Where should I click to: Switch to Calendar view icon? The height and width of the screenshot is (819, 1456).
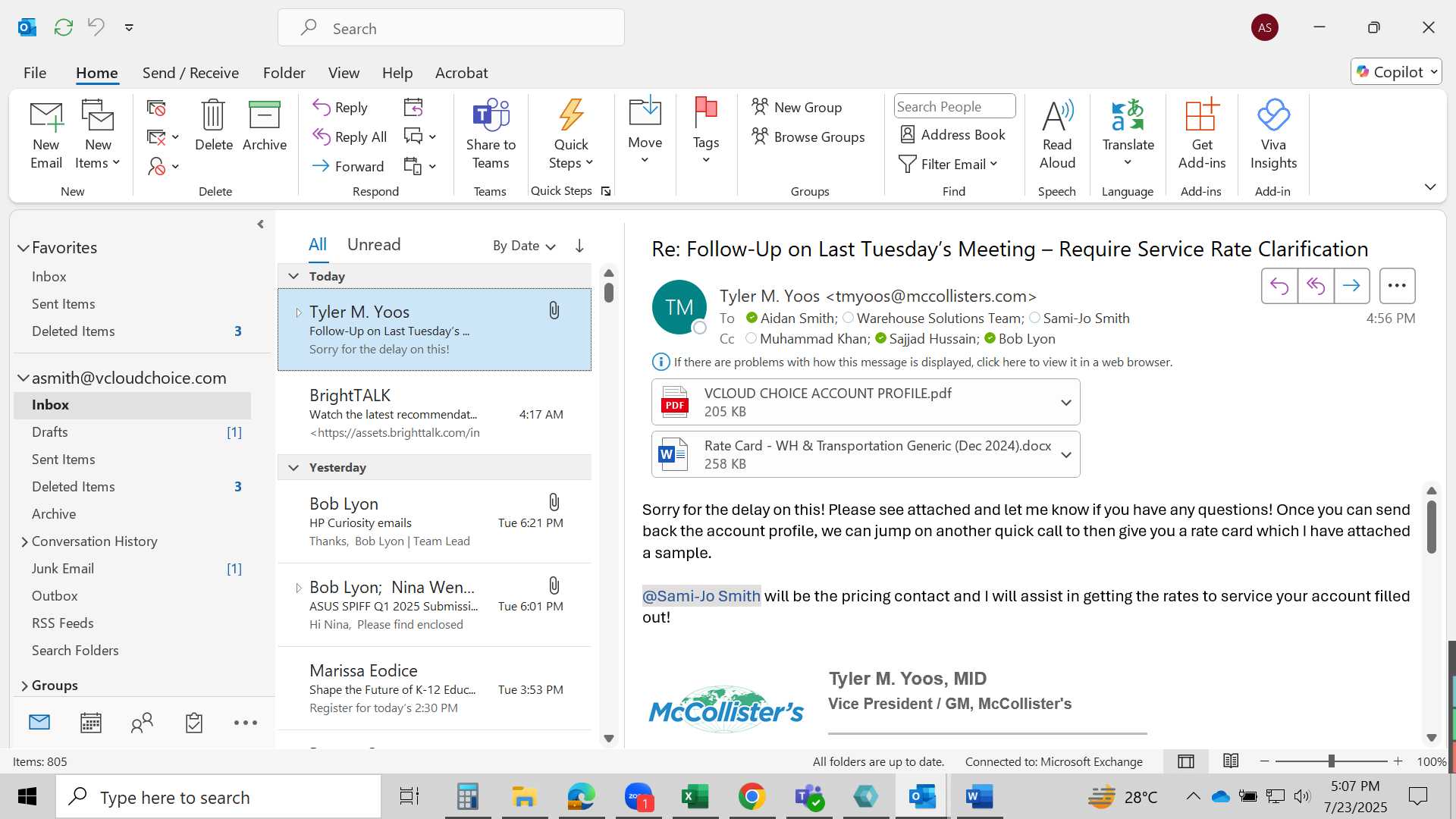[91, 723]
